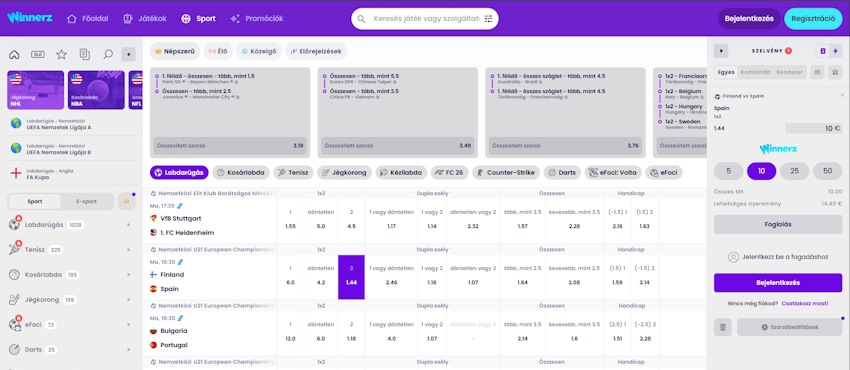Select VfB Stuttgart win odds 1.55
Screen dimensions: 850x370
290,220
